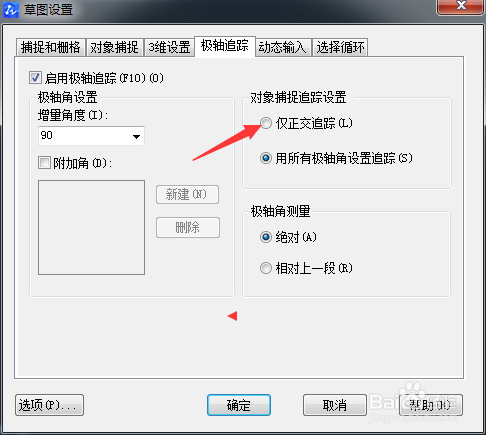Click the 确定 button

point(239,405)
